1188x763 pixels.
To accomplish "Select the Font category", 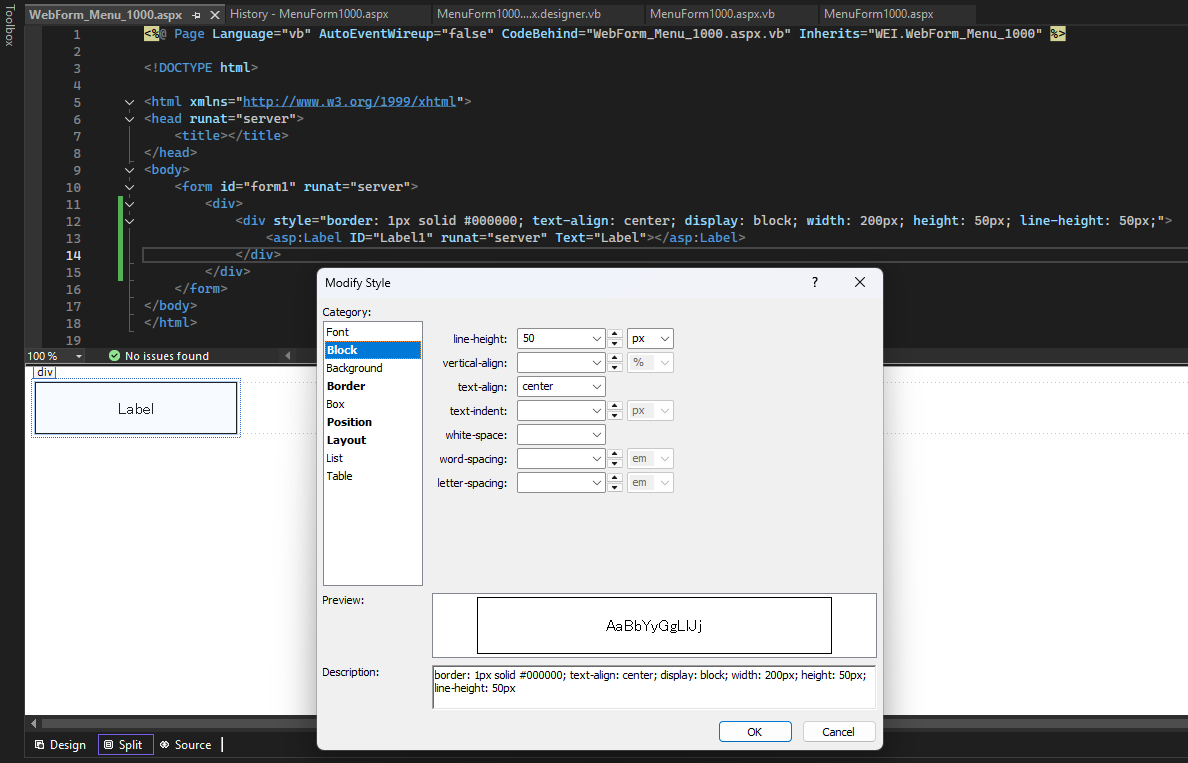I will [x=372, y=332].
